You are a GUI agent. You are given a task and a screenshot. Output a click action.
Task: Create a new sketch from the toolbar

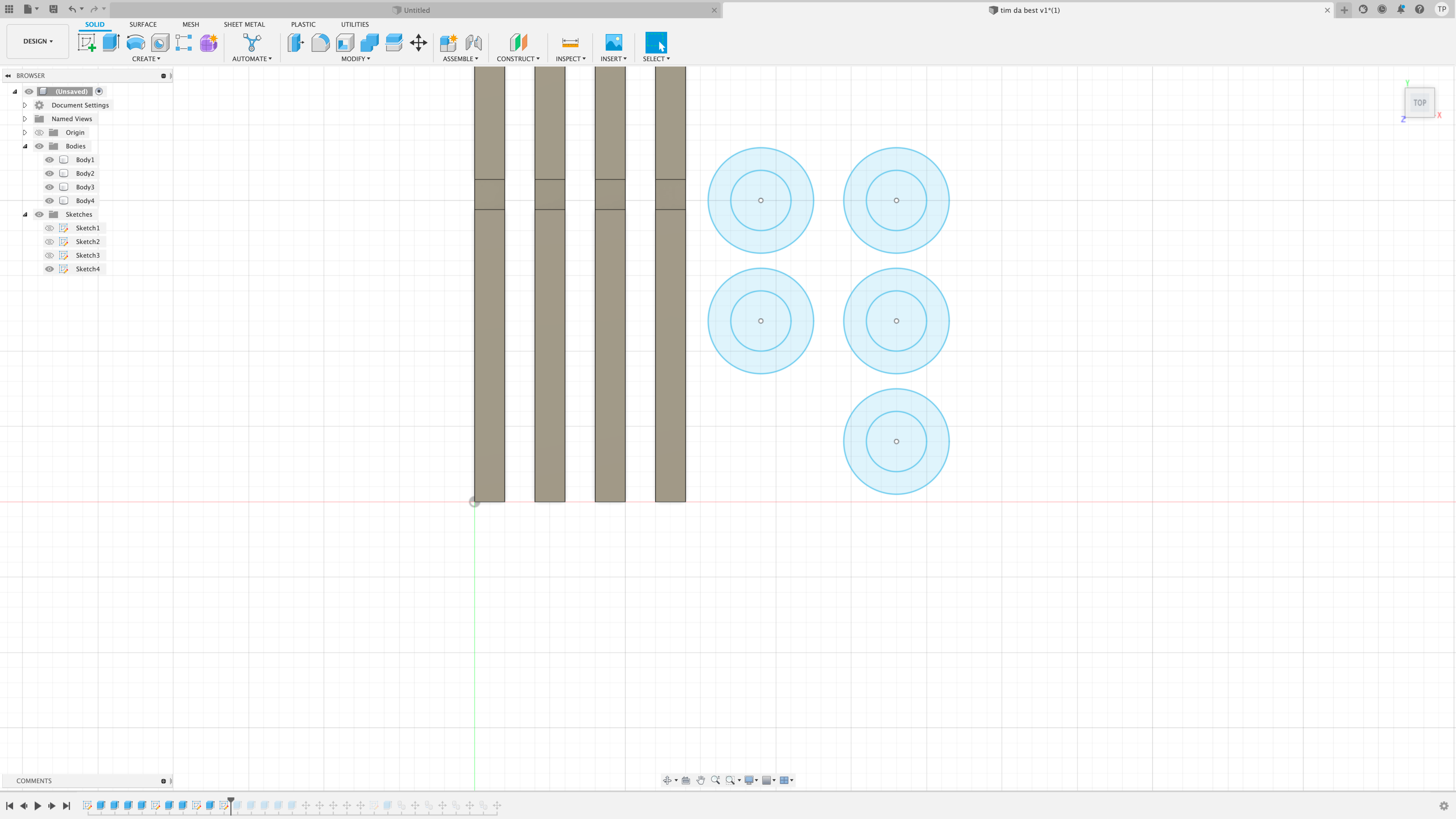point(86,43)
